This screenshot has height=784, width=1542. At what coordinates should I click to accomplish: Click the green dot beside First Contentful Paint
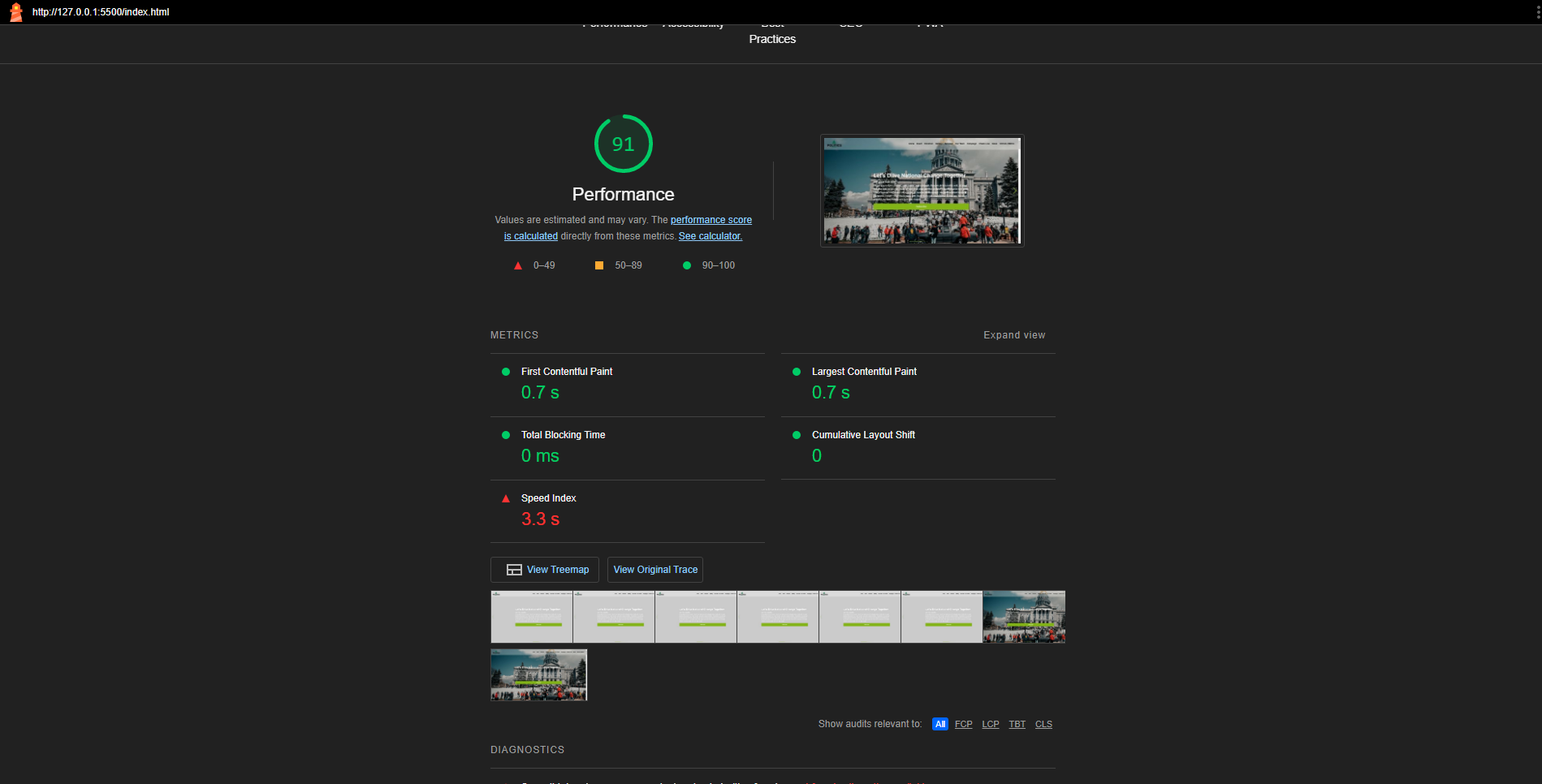[x=506, y=372]
